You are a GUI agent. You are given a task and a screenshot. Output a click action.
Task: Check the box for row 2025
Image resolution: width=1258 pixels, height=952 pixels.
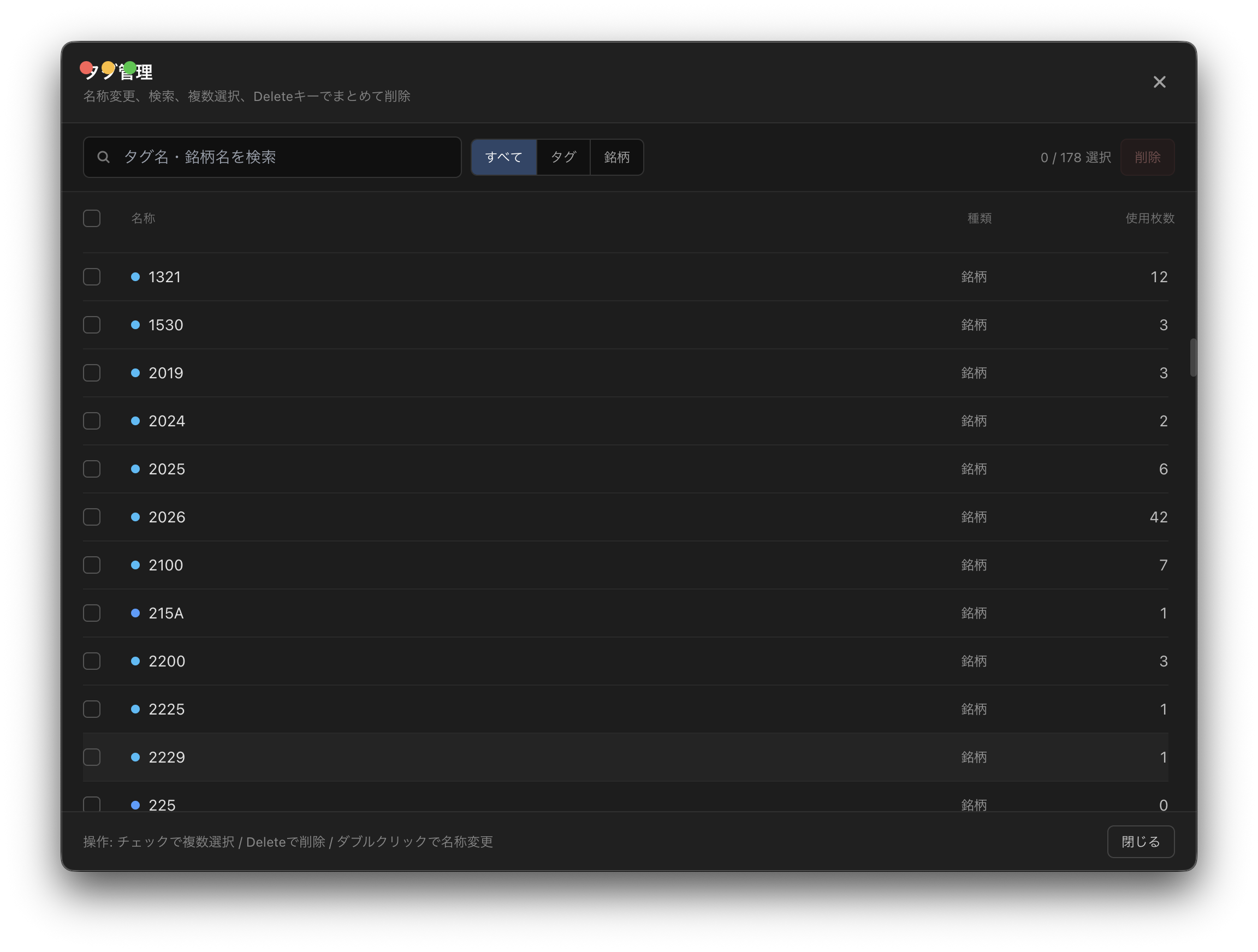pyautogui.click(x=92, y=469)
